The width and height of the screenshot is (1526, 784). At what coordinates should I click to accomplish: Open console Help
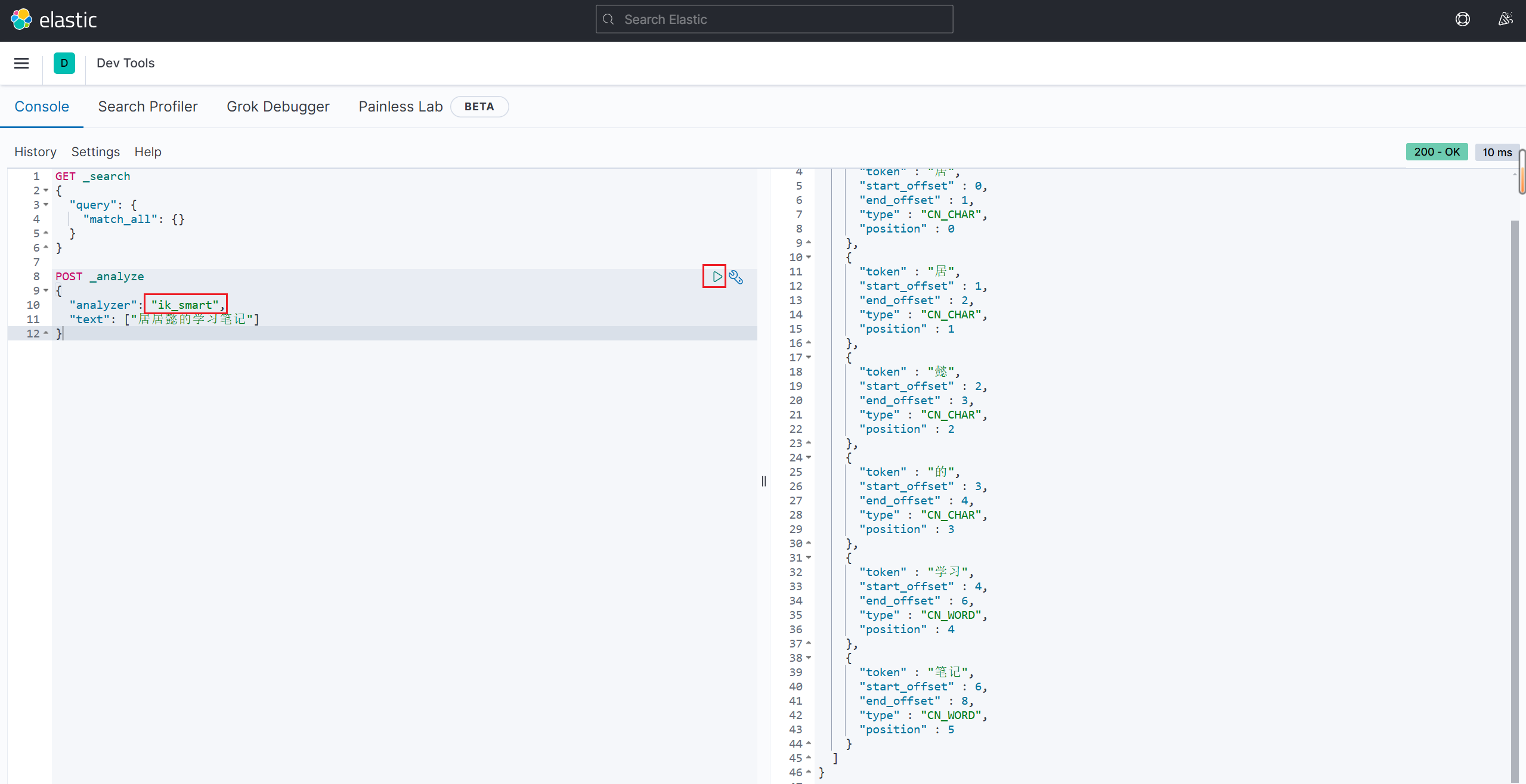point(148,152)
